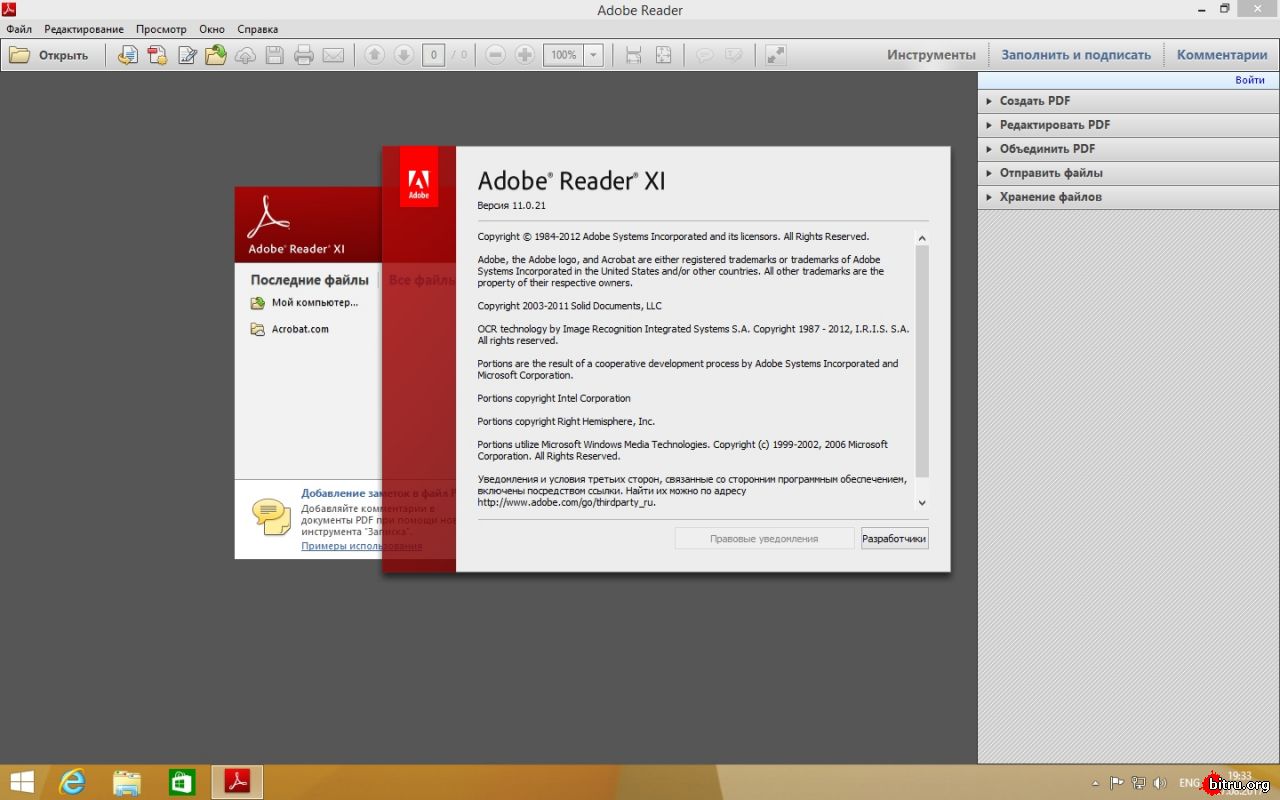Click the Примеры использования link

[x=362, y=546]
